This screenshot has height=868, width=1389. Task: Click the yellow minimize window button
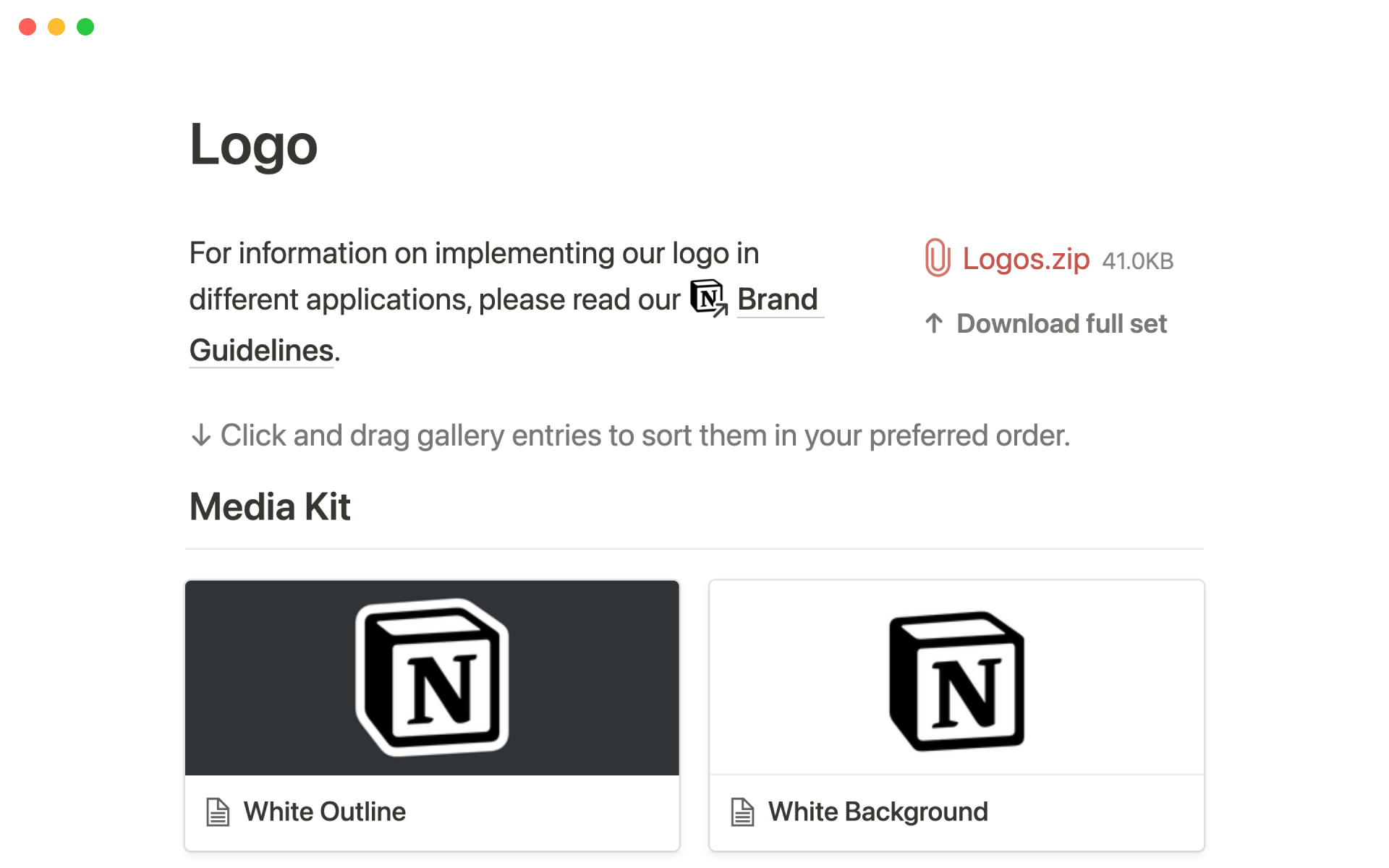[56, 27]
